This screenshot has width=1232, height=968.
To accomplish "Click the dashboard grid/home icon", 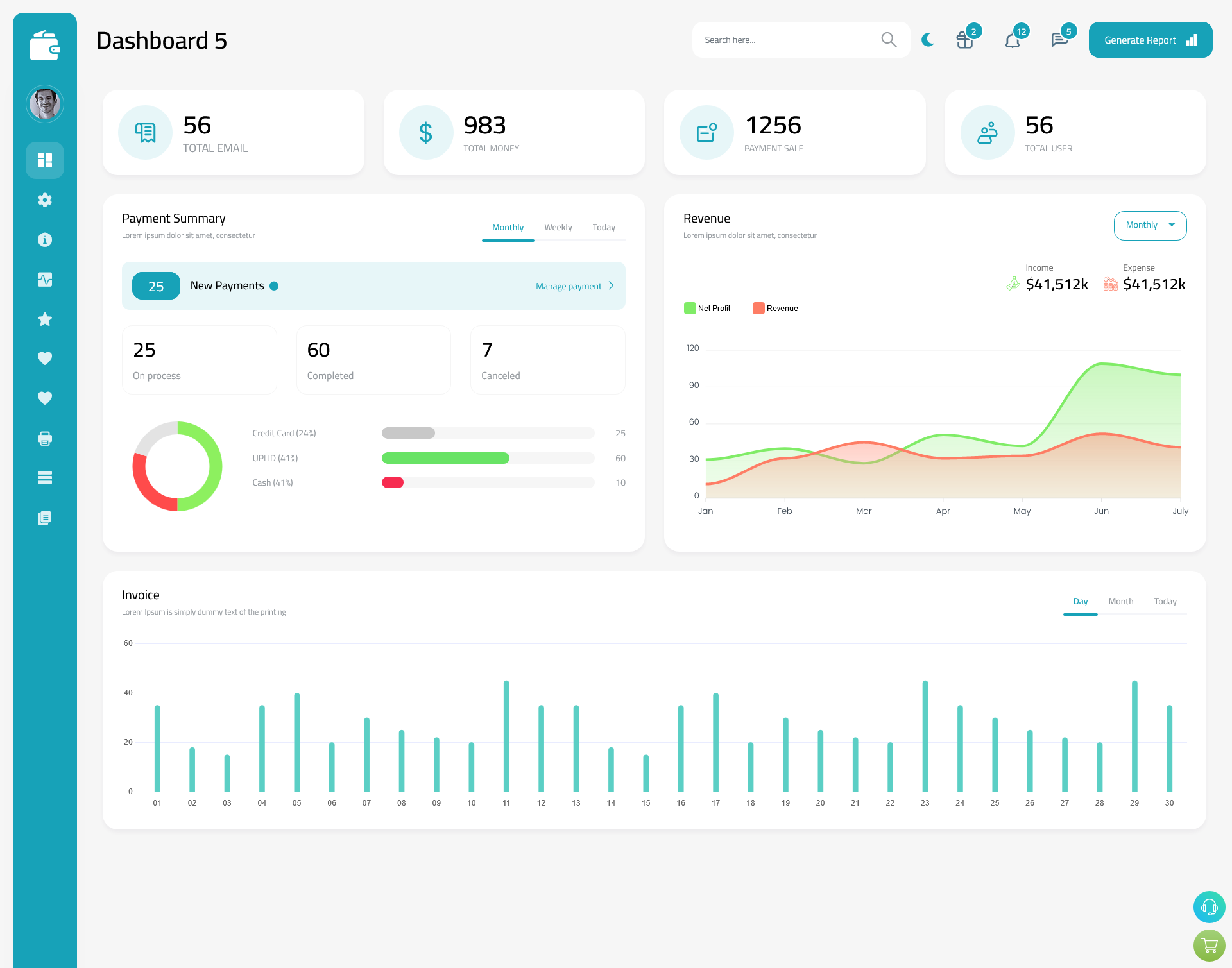I will pyautogui.click(x=45, y=160).
